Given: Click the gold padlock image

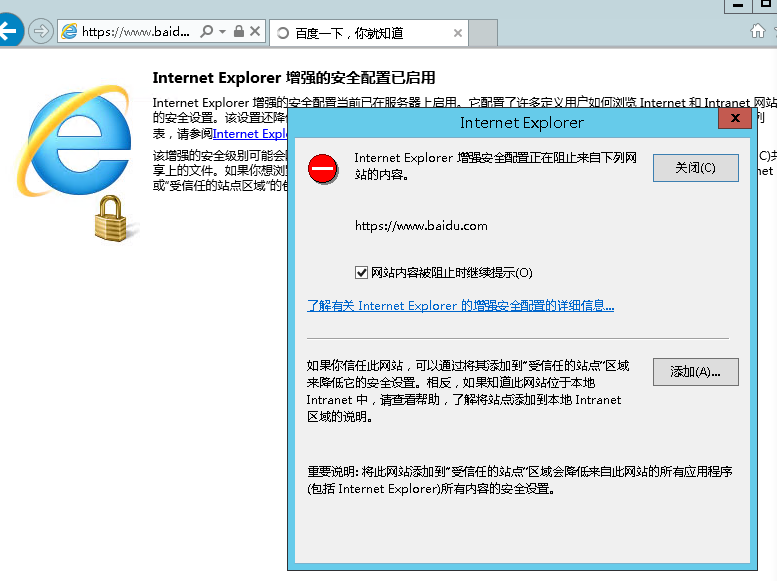Looking at the screenshot, I should click(x=111, y=218).
